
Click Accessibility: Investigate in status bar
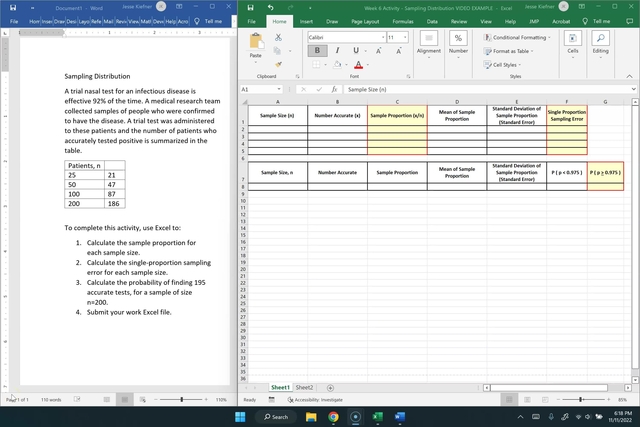coord(315,400)
